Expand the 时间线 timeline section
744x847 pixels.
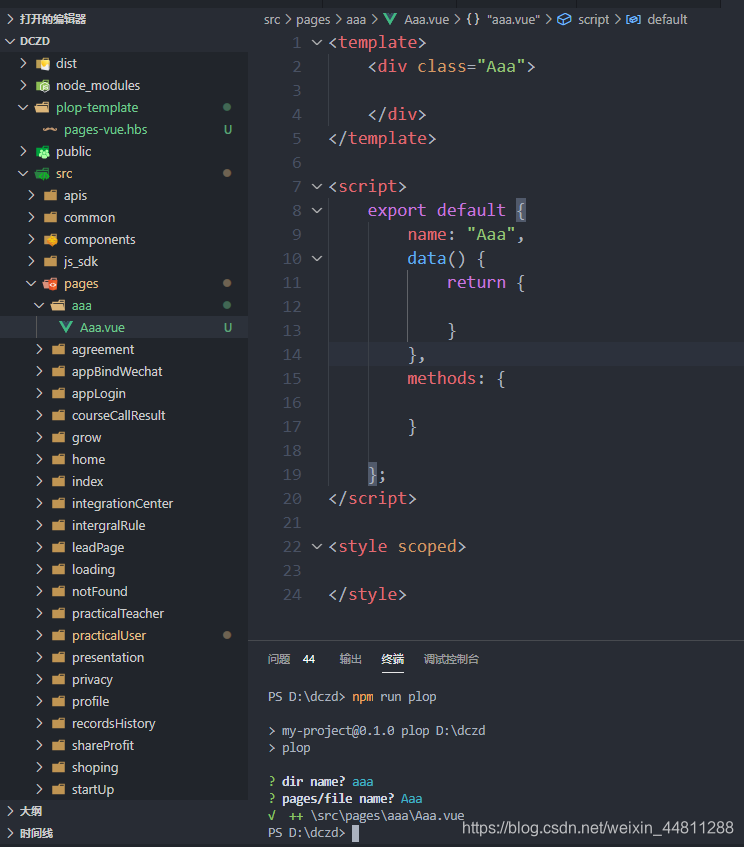point(10,833)
